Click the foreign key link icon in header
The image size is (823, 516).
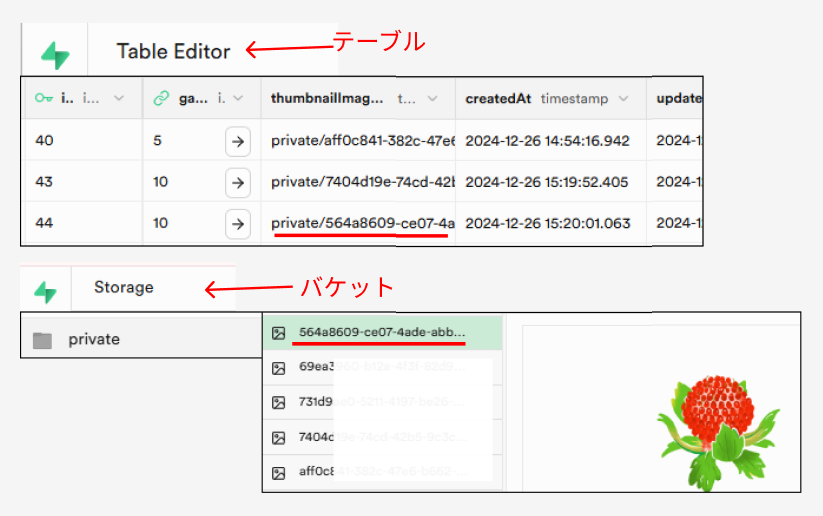tap(161, 99)
